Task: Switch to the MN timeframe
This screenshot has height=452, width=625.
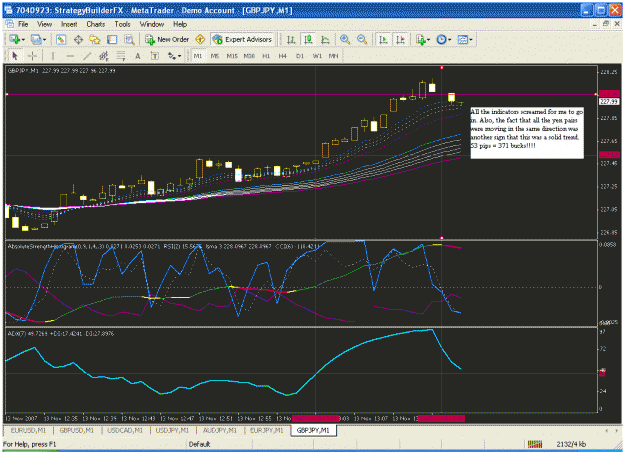Action: 333,56
